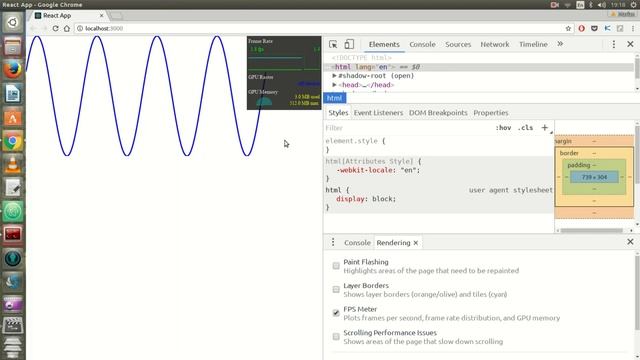640x360 pixels.
Task: Focus the styles Filter field
Action: (x=408, y=128)
